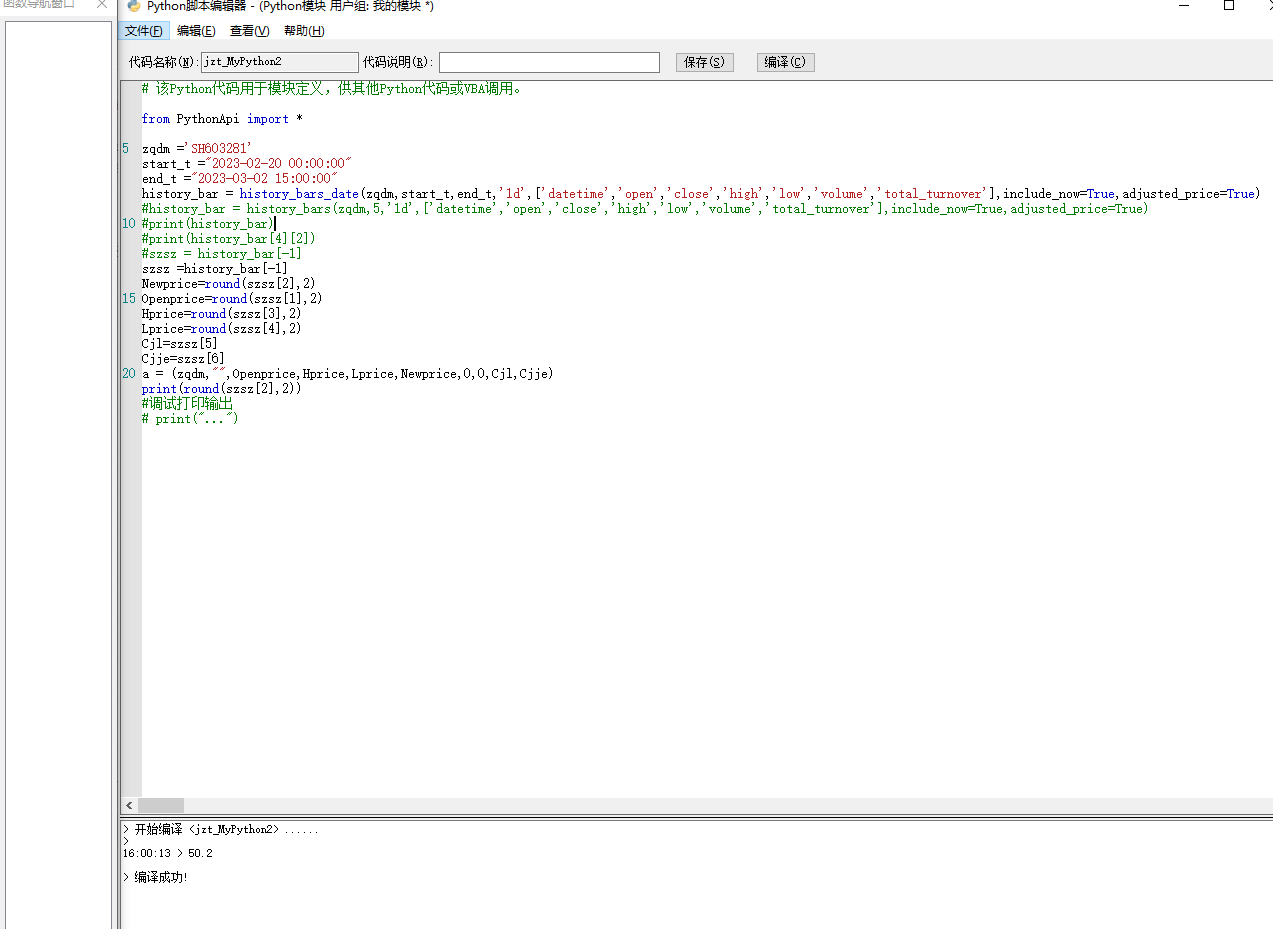The width and height of the screenshot is (1273, 929).
Task: Click the #调试打印输出 comment line
Action: pyautogui.click(x=187, y=404)
